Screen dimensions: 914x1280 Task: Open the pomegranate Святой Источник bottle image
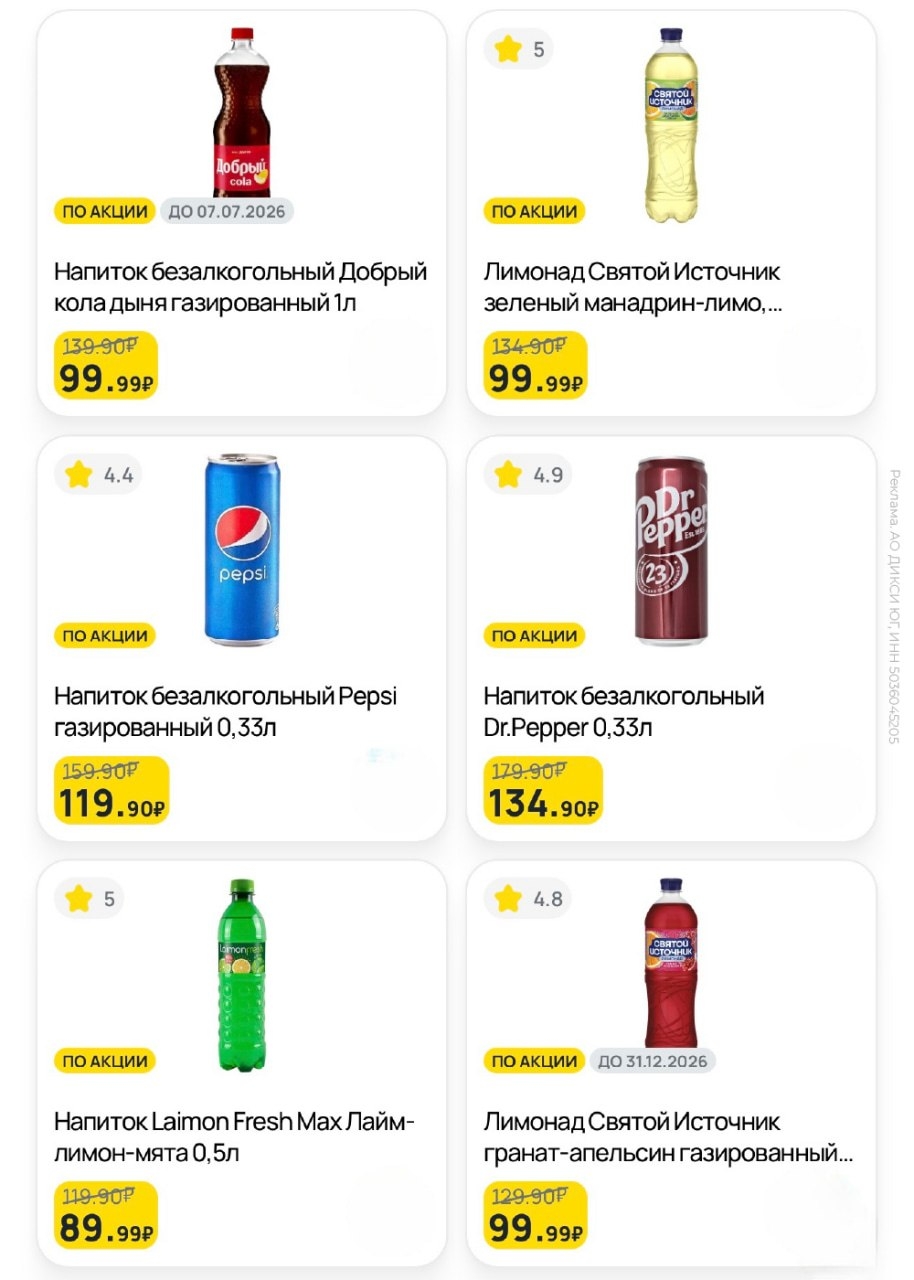coord(671,962)
